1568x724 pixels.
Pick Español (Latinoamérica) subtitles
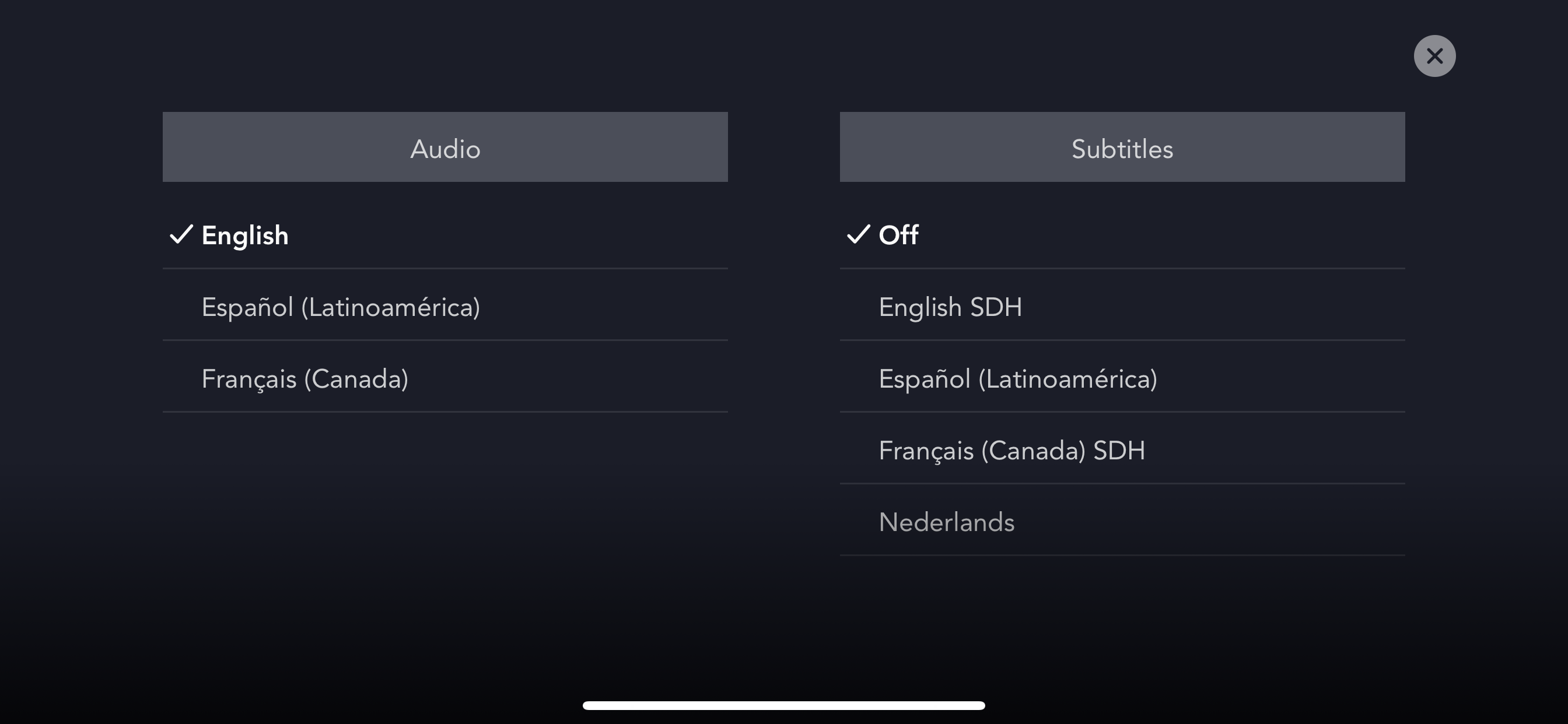pos(1017,379)
